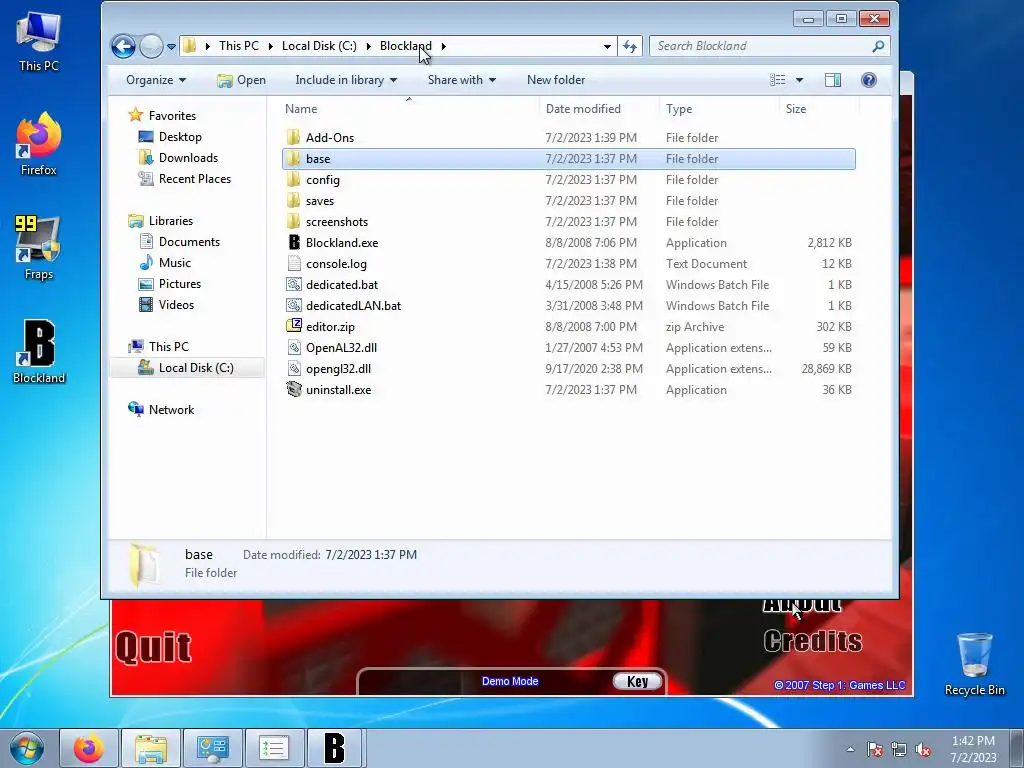Select the editor.zip archive icon

pyautogui.click(x=294, y=326)
